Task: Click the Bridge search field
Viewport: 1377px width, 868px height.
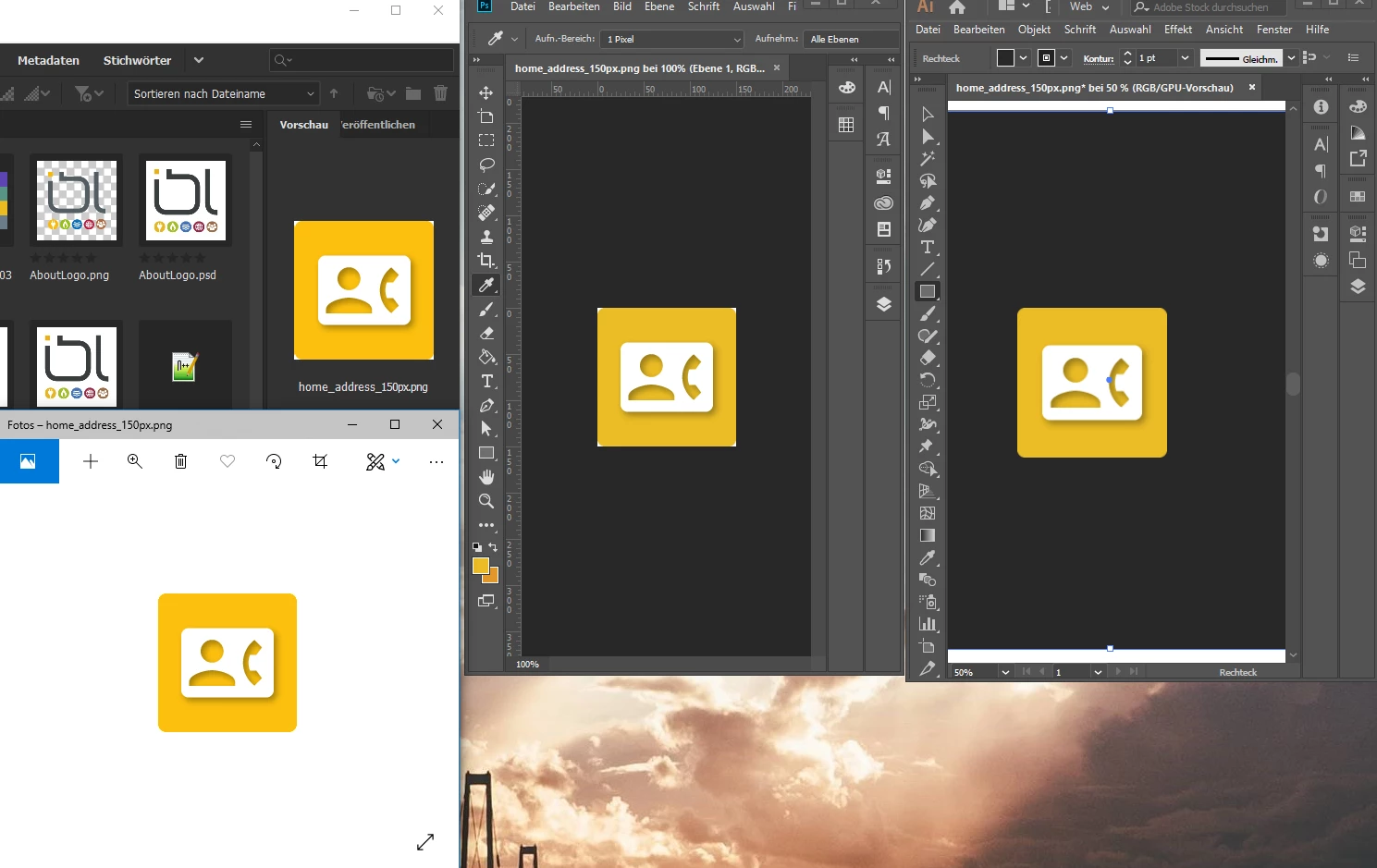Action: (362, 60)
